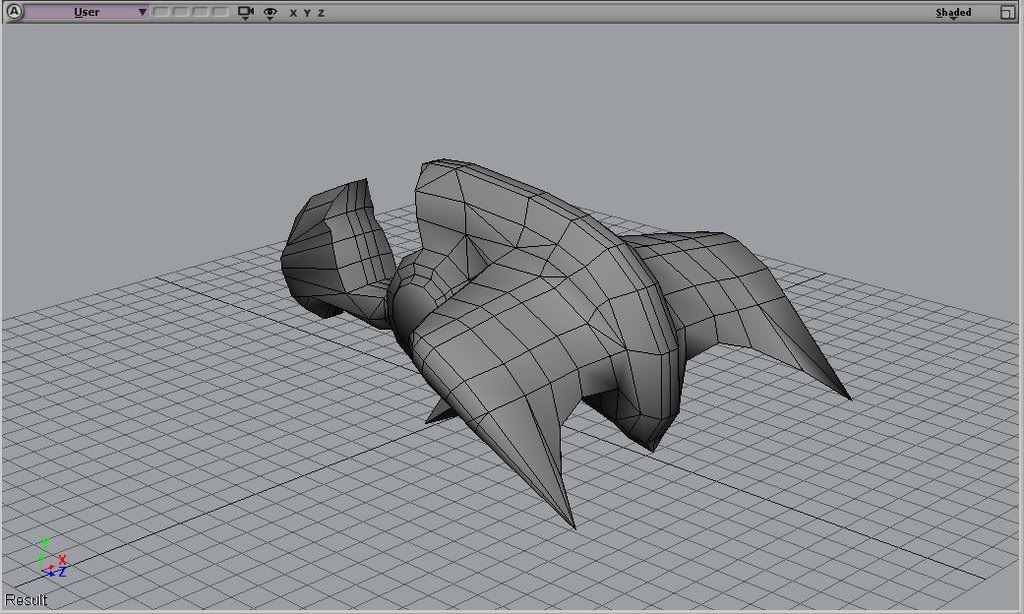The width and height of the screenshot is (1024, 614).
Task: Click the fourth memo camera slot box
Action: 220,12
